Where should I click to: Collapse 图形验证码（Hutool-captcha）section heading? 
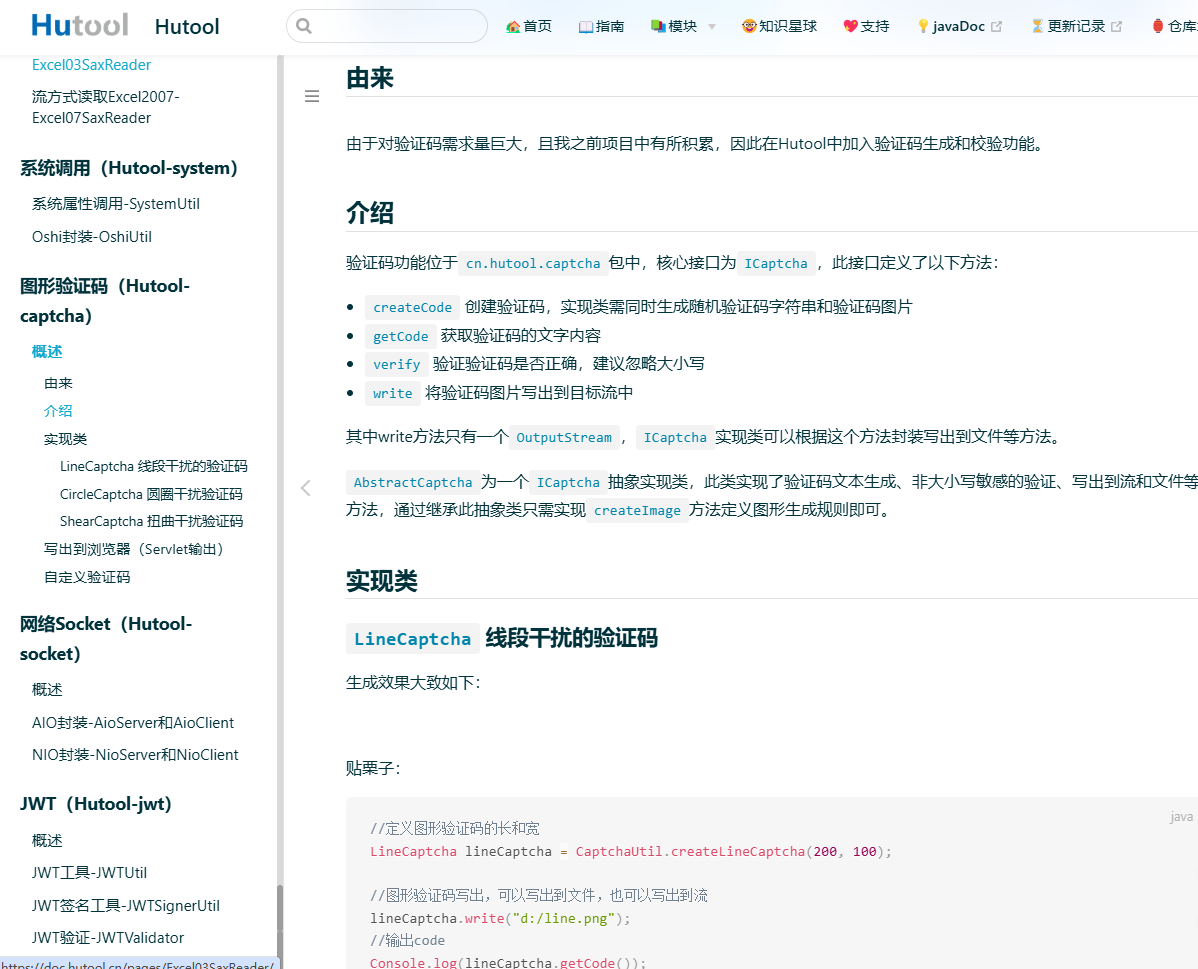coord(105,301)
